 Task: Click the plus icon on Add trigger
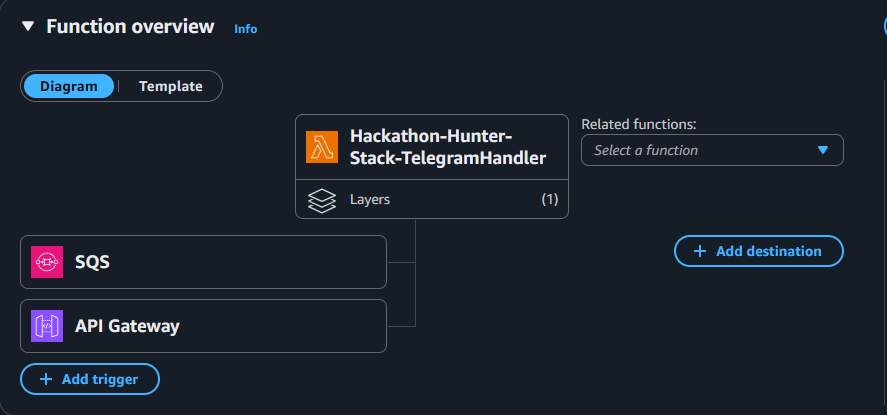point(45,380)
